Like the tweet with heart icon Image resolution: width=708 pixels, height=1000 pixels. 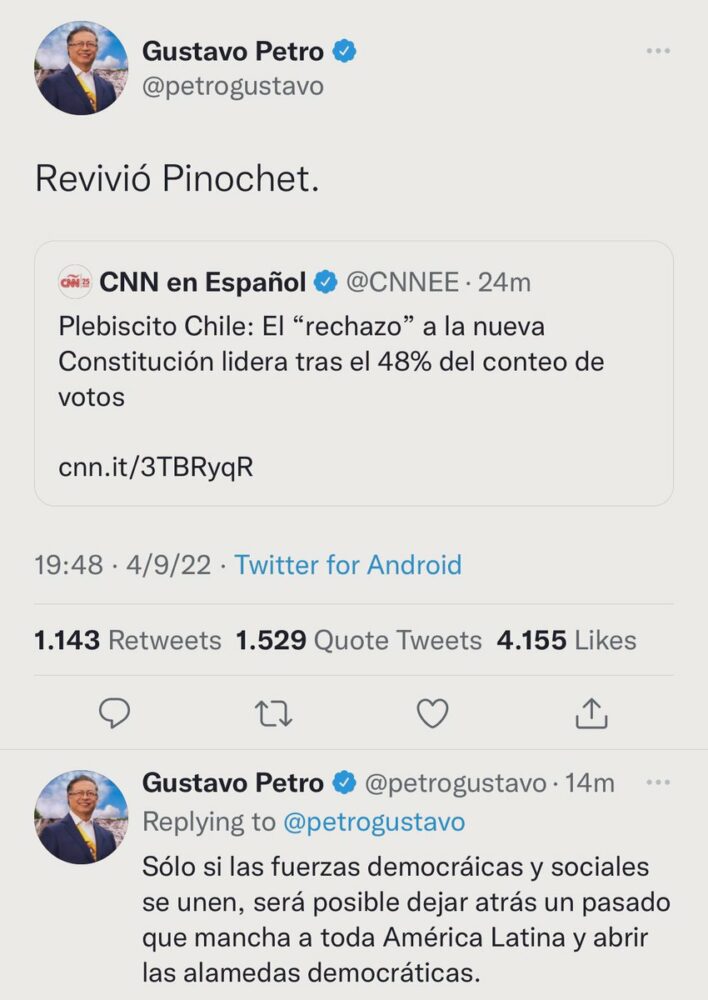pyautogui.click(x=432, y=713)
